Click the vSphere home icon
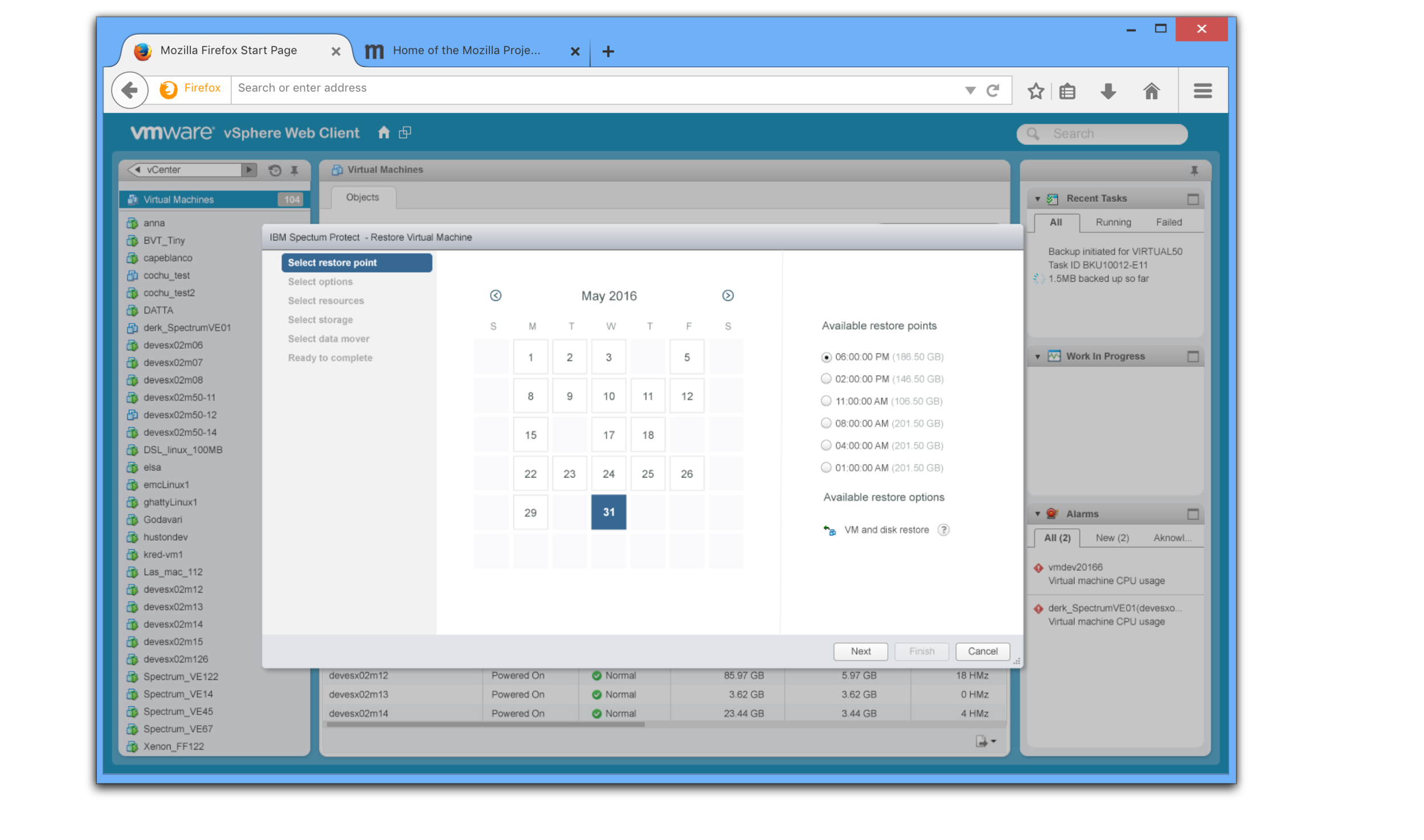The image size is (1424, 840). (384, 133)
